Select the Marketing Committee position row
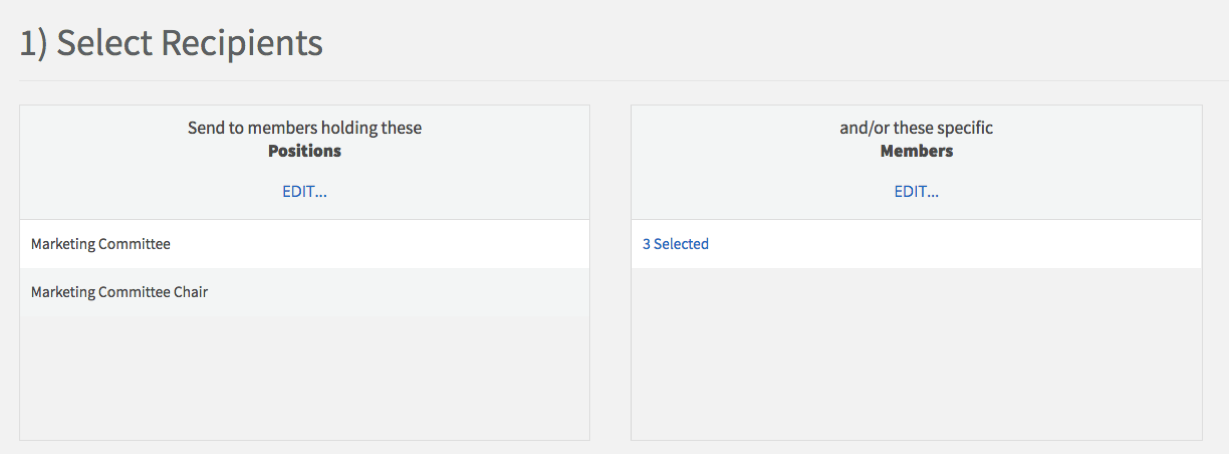Viewport: 1229px width, 454px height. click(x=101, y=244)
